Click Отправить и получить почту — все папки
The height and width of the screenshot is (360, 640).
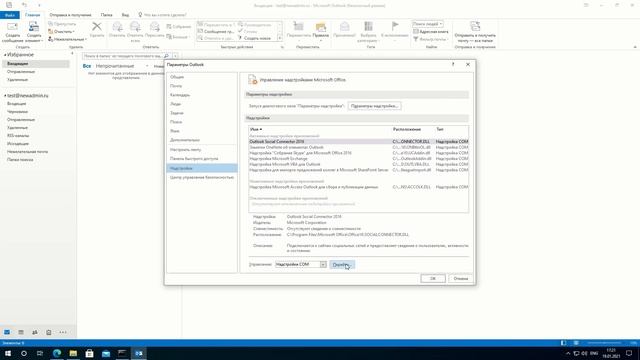coord(475,32)
